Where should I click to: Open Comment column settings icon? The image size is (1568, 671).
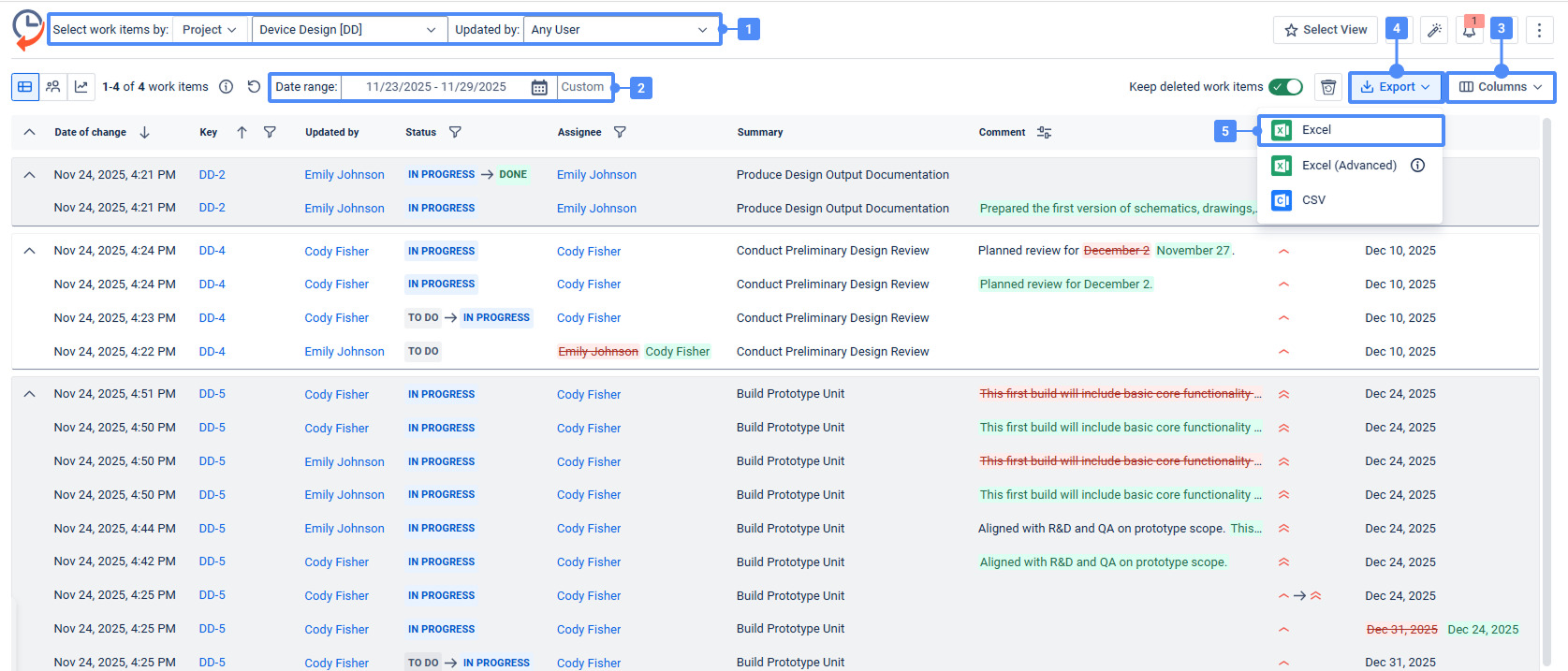1045,132
